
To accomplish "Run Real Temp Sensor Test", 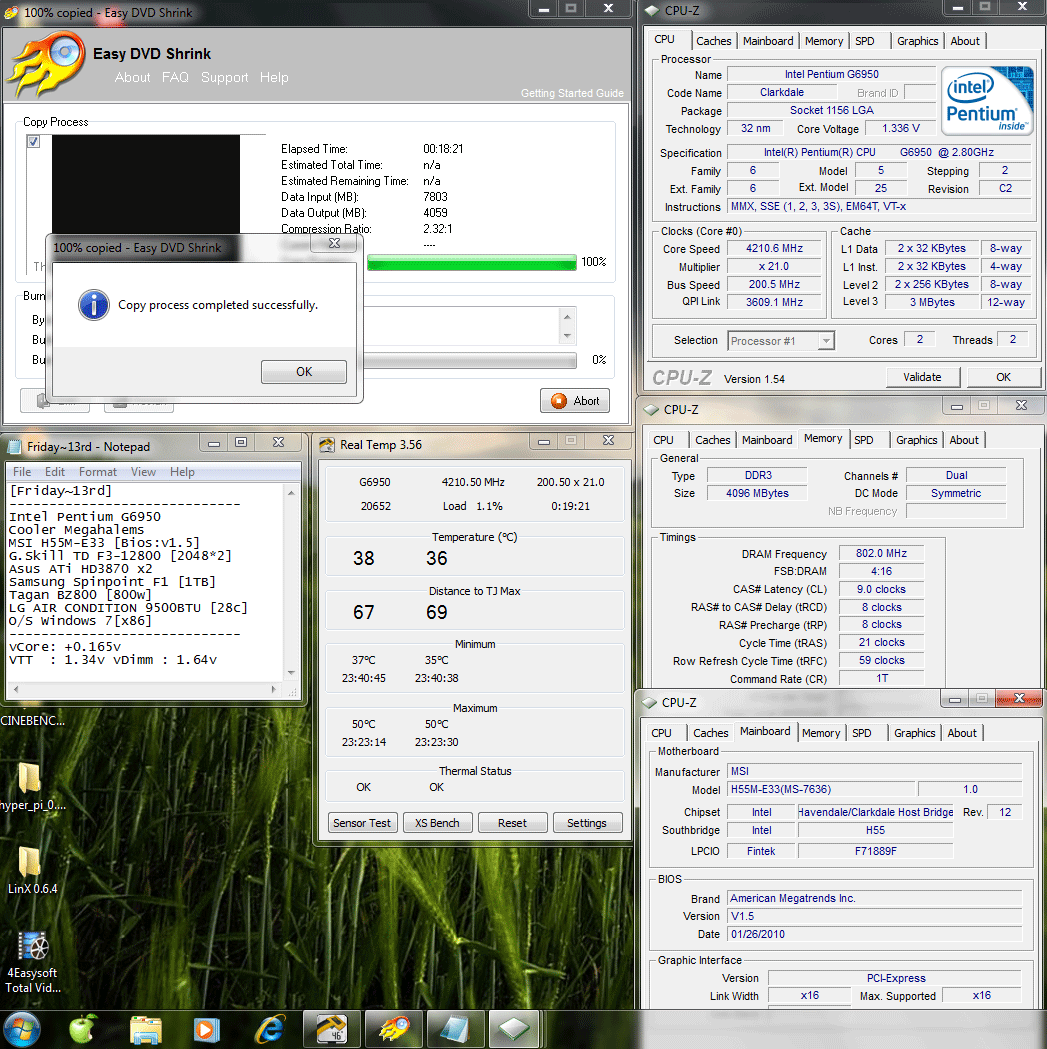I will tap(362, 823).
